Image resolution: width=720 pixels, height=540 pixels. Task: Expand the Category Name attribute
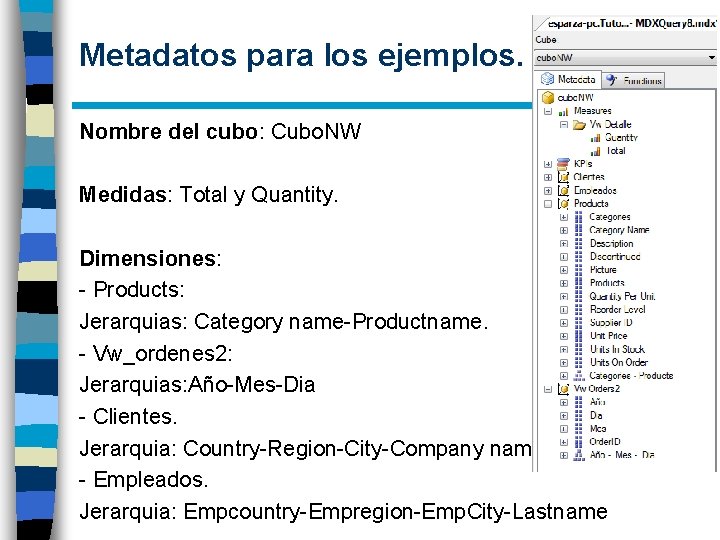564,231
